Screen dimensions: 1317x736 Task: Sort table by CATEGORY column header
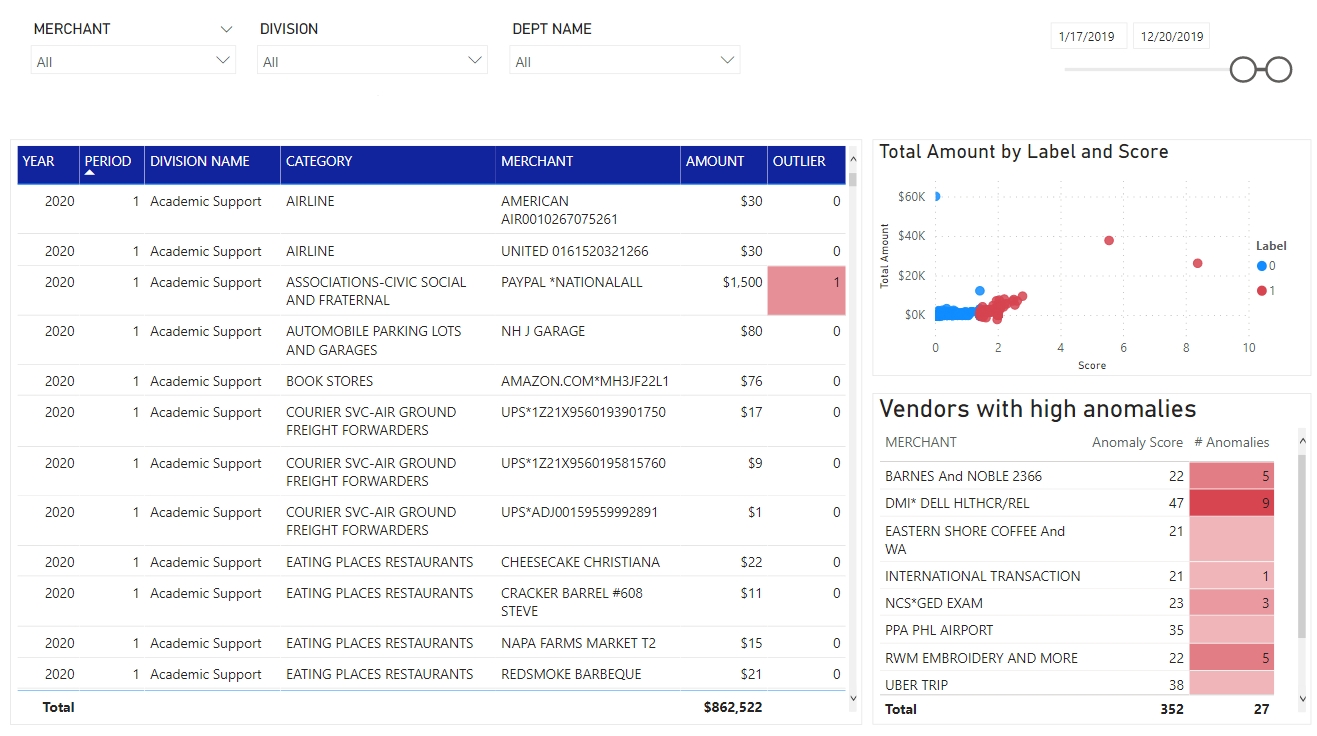point(319,161)
